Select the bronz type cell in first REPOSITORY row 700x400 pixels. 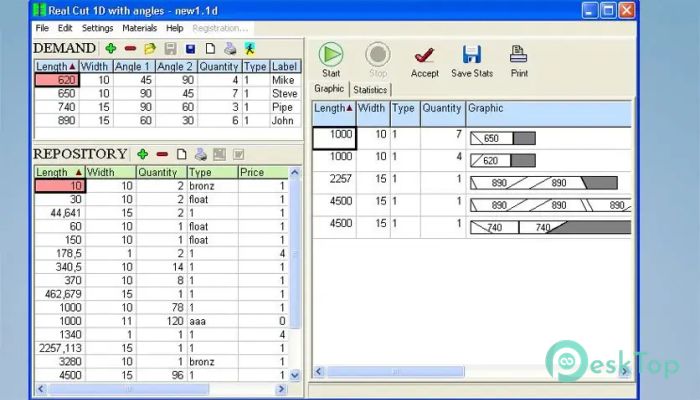213,186
